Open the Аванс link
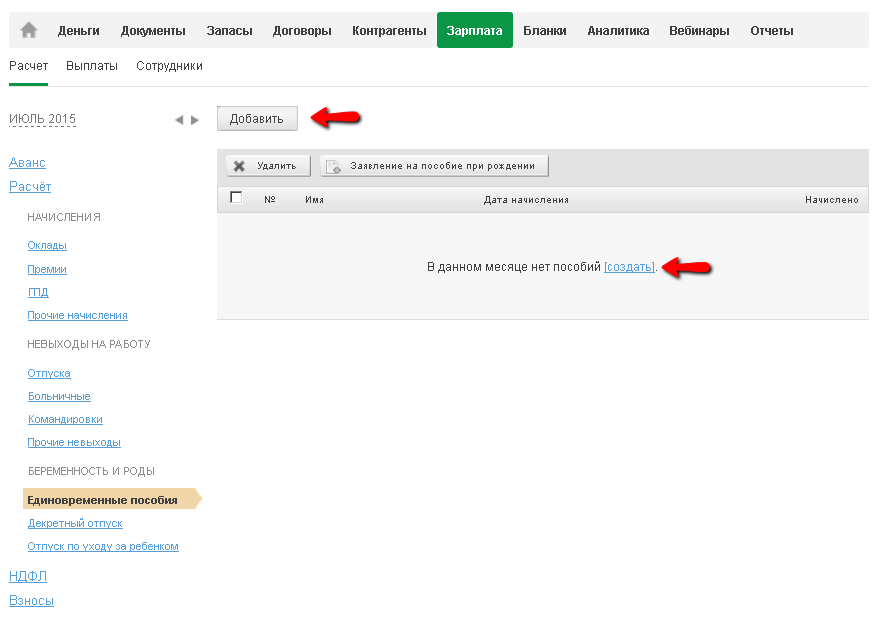Viewport: 880px width, 622px height. pos(27,163)
